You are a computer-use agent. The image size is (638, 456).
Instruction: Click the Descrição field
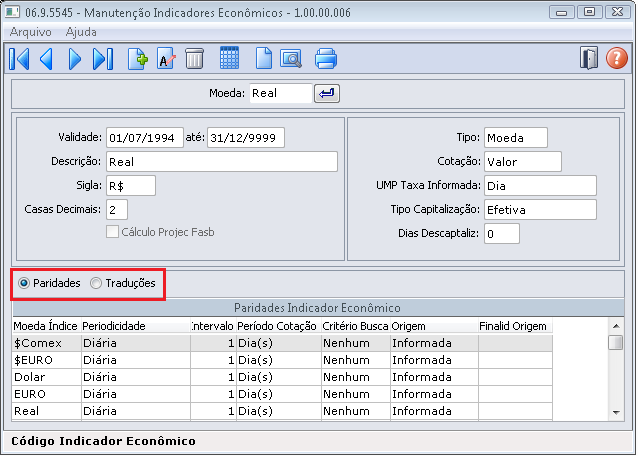point(222,162)
